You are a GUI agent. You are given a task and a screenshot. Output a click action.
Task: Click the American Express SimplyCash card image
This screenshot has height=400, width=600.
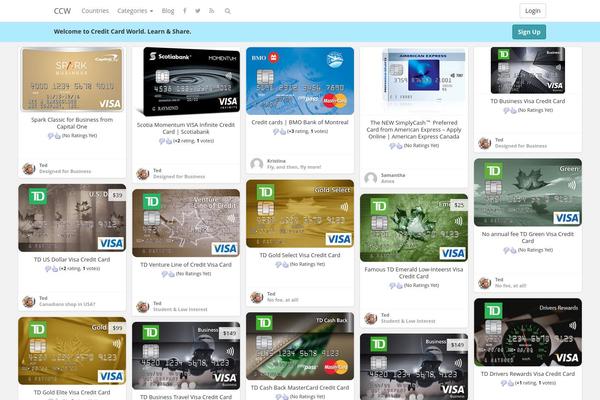(425, 75)
